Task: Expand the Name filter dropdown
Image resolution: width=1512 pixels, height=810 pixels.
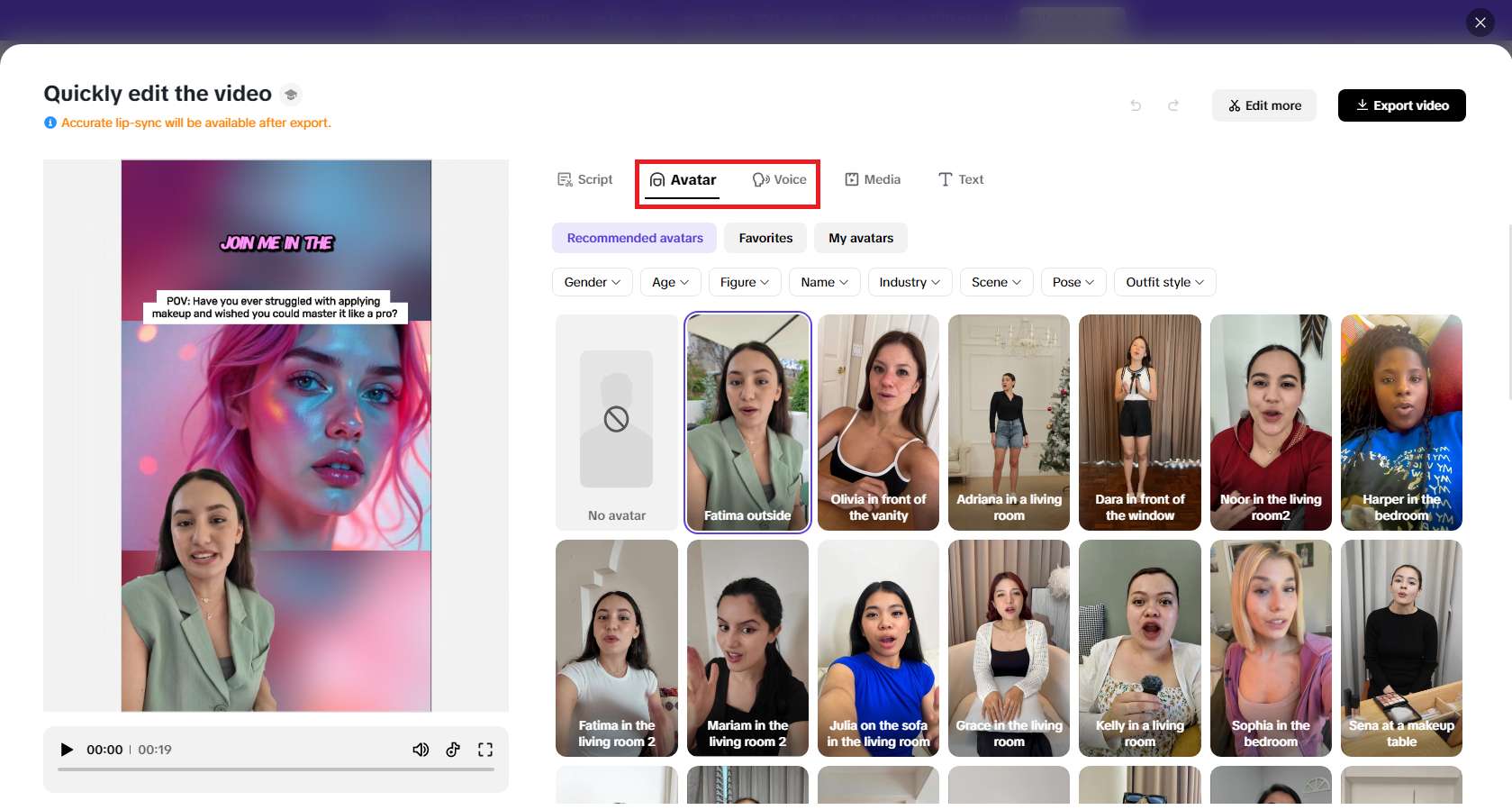Action: click(825, 282)
